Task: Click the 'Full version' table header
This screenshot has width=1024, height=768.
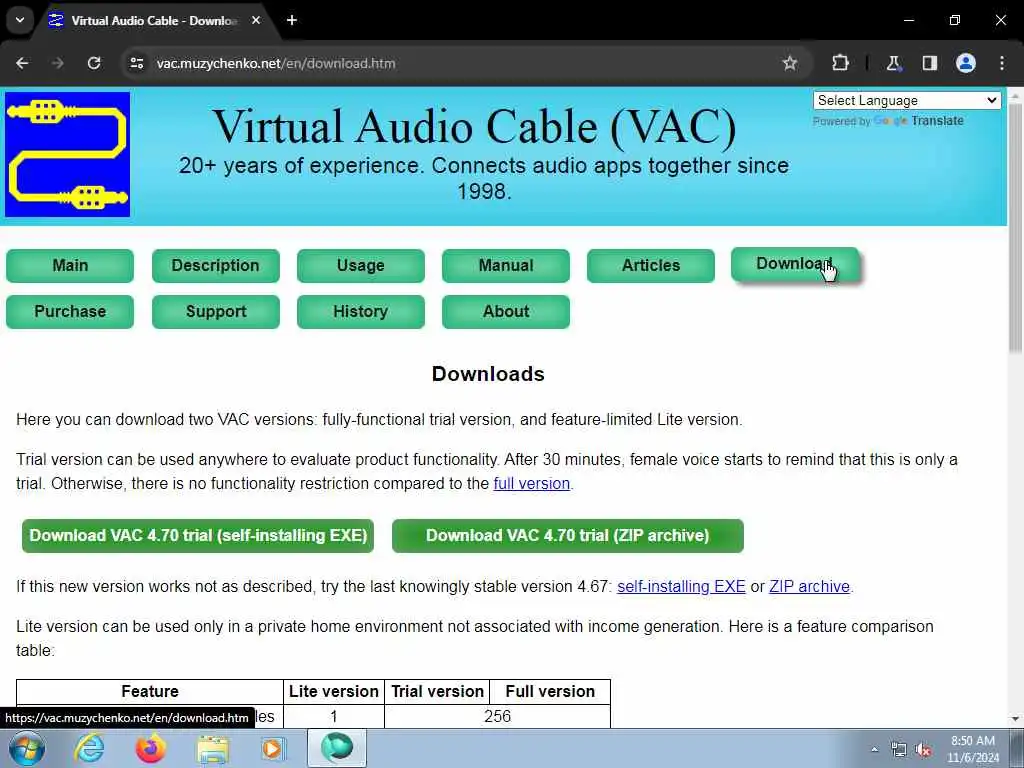Action: tap(550, 692)
